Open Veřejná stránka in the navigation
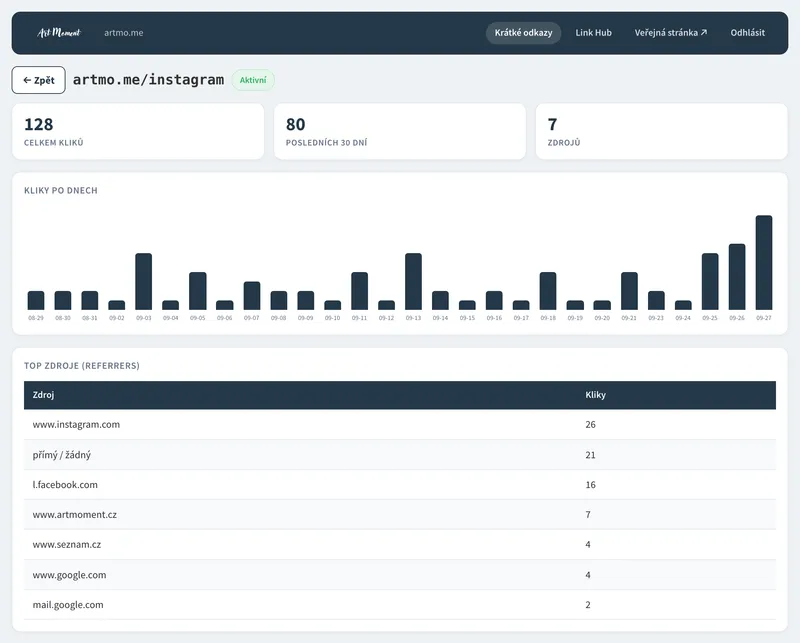Screen dimensions: 800x643 [671, 33]
